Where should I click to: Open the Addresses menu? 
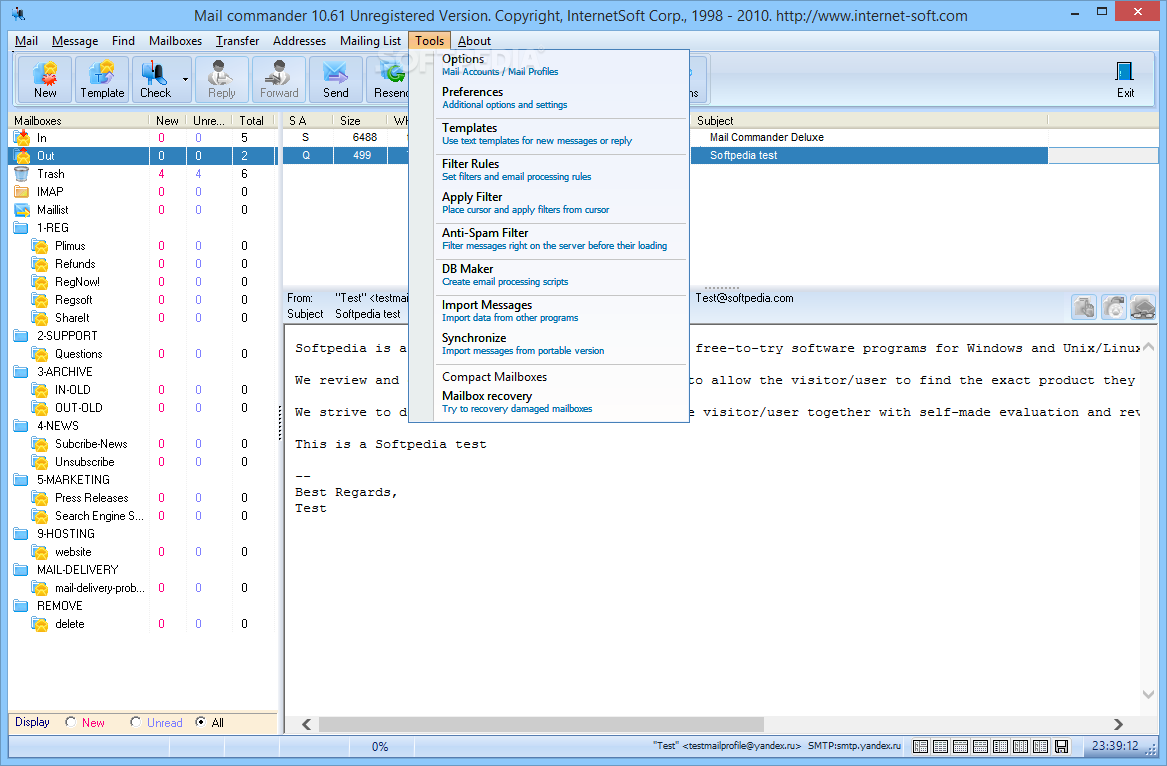point(299,41)
